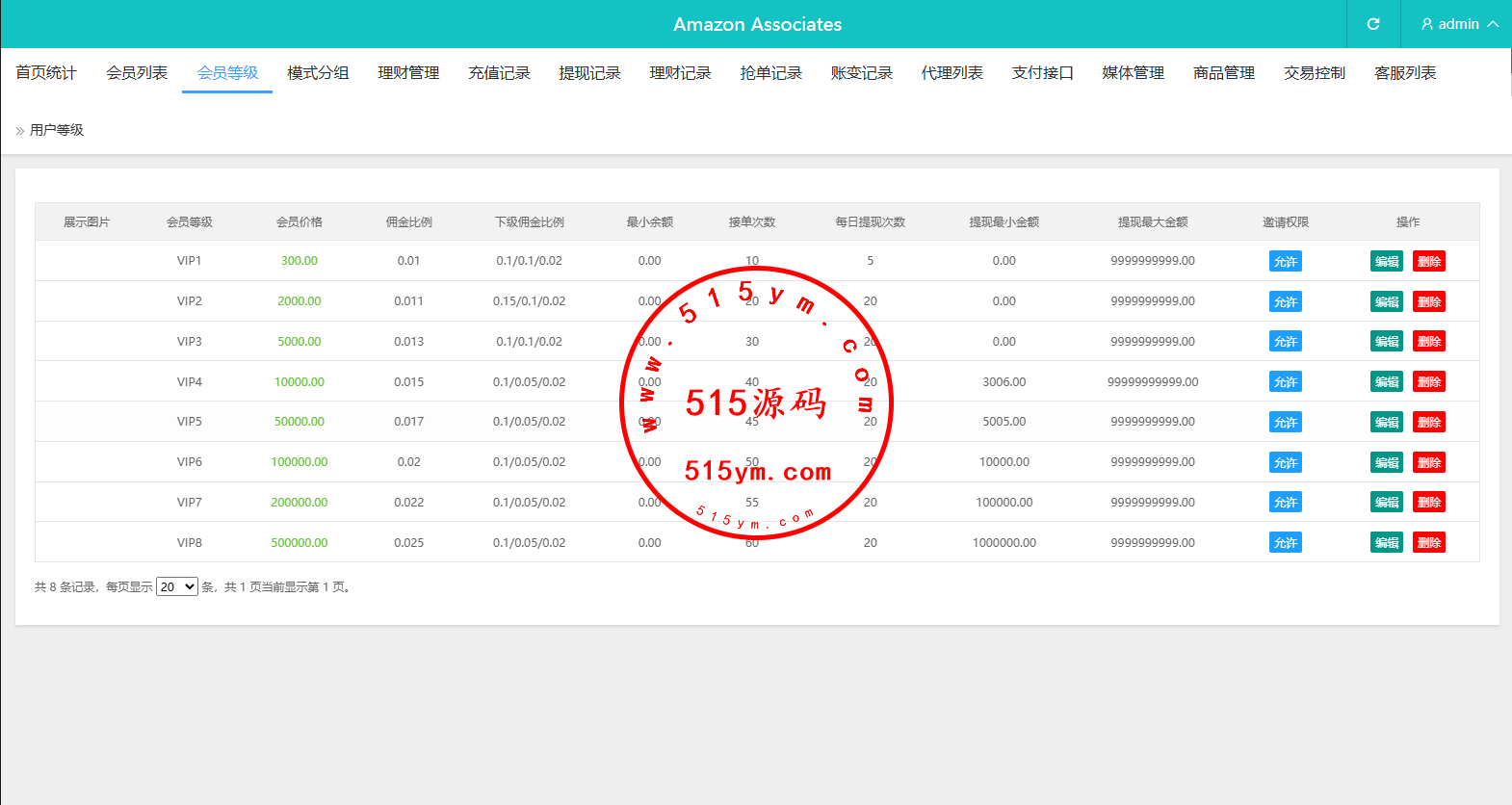Click the 用户等级 breadcrumb
The height and width of the screenshot is (805, 1512).
57,130
